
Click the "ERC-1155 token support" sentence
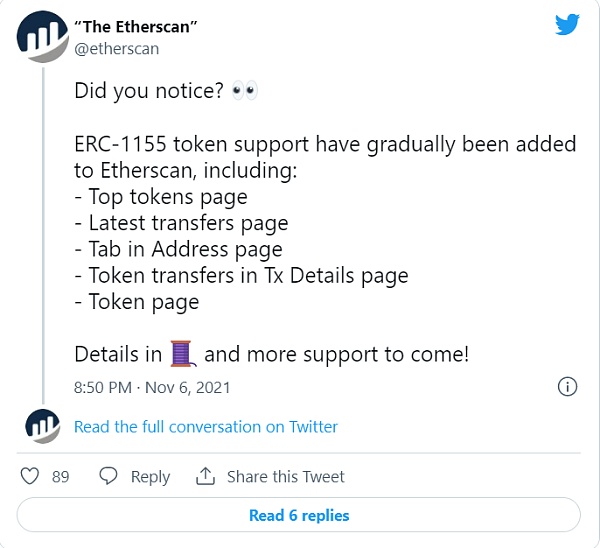(325, 144)
